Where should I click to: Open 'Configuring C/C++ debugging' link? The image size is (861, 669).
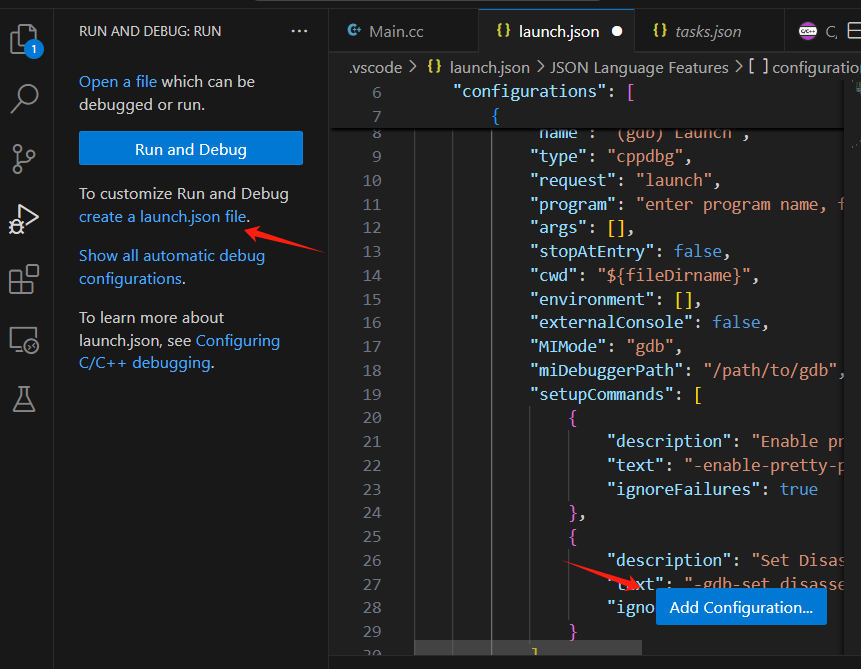179,352
